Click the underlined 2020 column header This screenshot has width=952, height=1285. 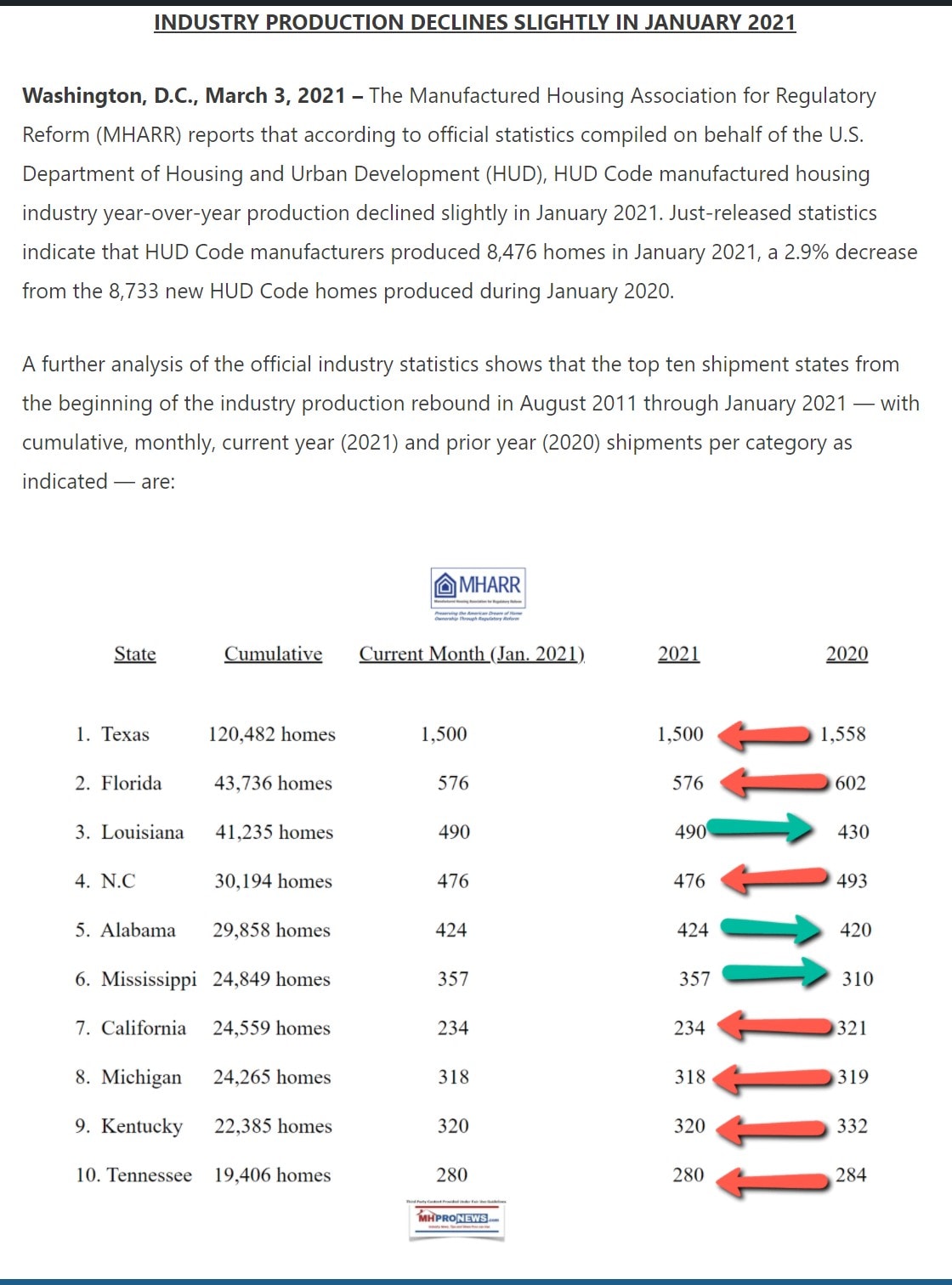pyautogui.click(x=847, y=654)
